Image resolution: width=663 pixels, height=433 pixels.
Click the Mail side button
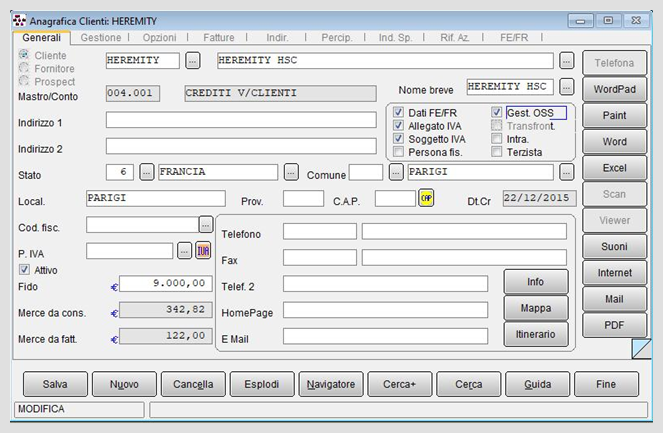click(x=615, y=299)
